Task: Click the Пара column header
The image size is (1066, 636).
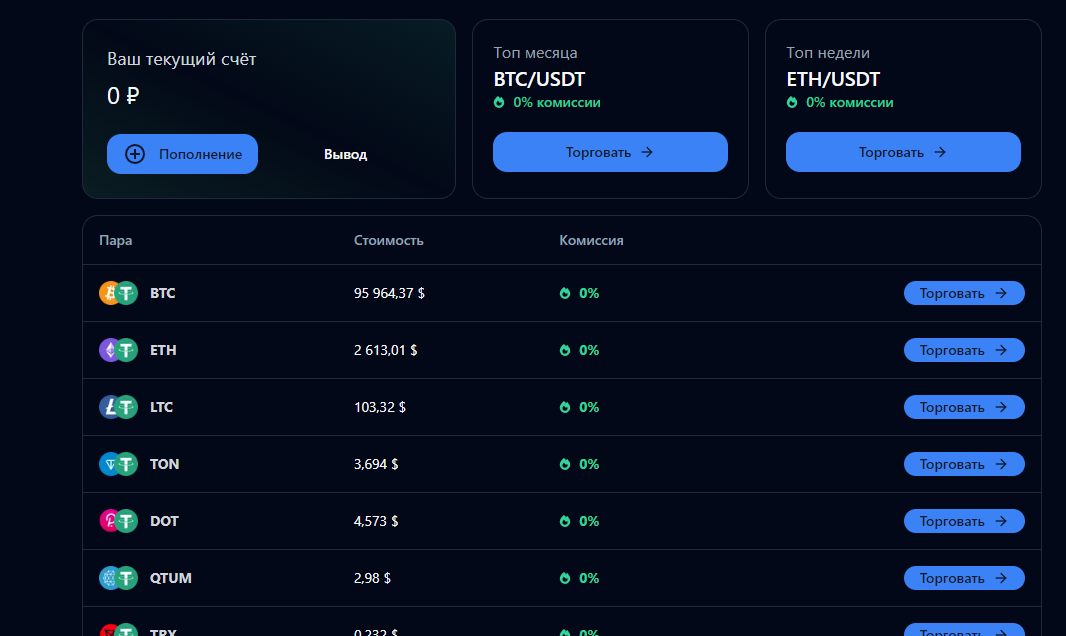Action: pyautogui.click(x=115, y=240)
